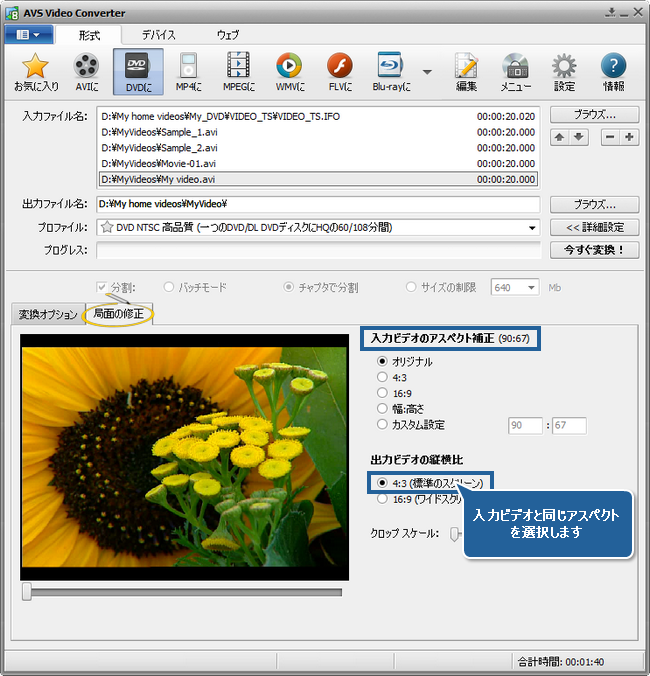Switch to the デバイス tab
This screenshot has width=650, height=676.
(x=158, y=34)
